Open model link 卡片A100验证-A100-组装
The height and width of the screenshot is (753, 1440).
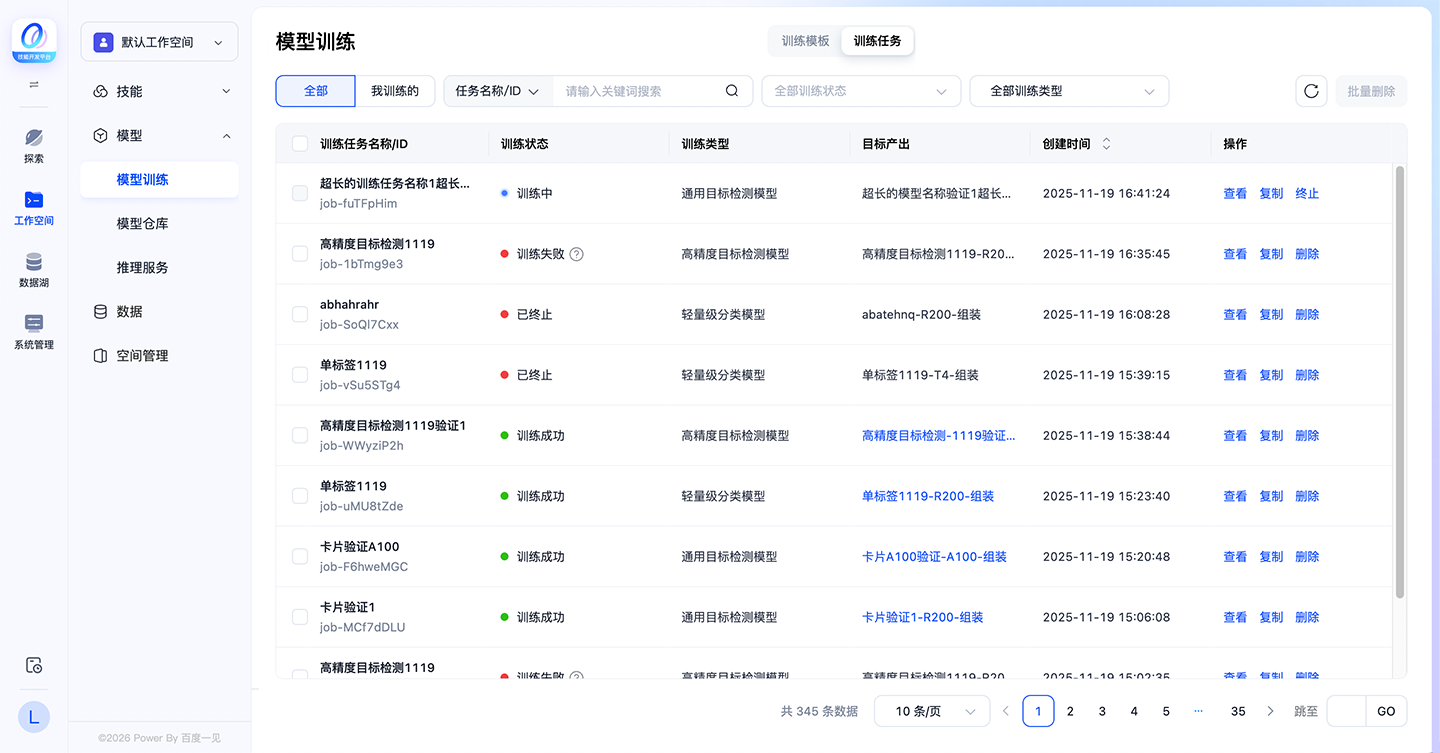(934, 556)
